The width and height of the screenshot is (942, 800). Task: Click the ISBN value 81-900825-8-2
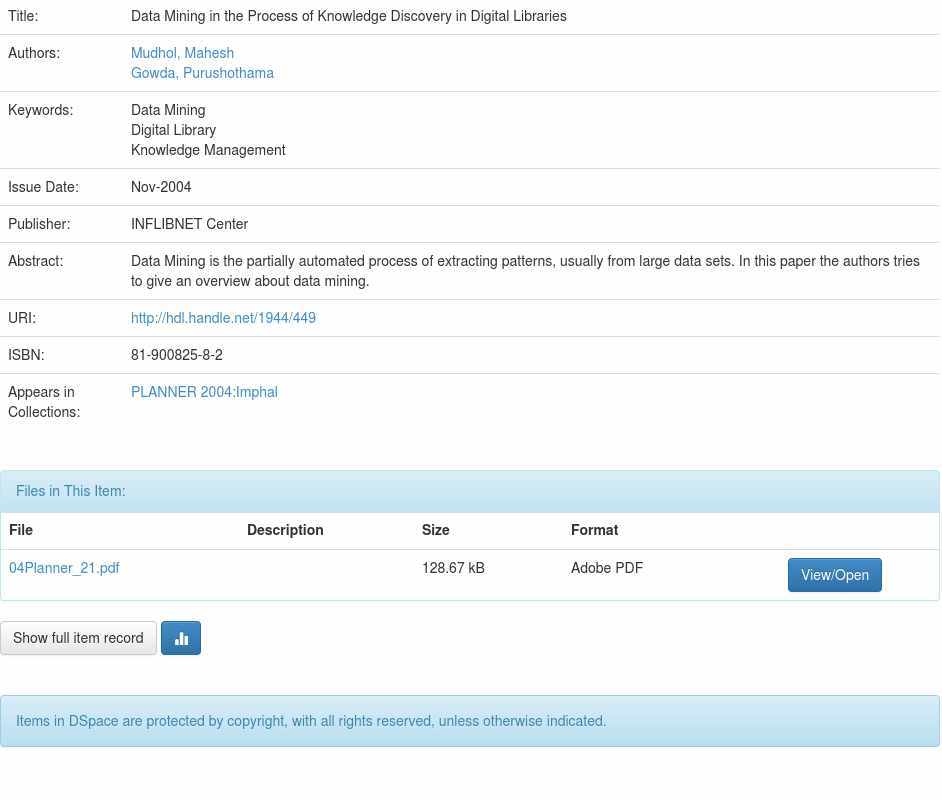[177, 355]
